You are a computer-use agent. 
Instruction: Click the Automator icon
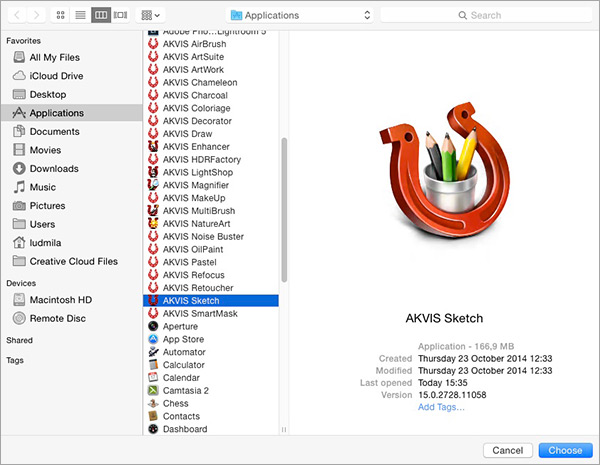(x=153, y=352)
